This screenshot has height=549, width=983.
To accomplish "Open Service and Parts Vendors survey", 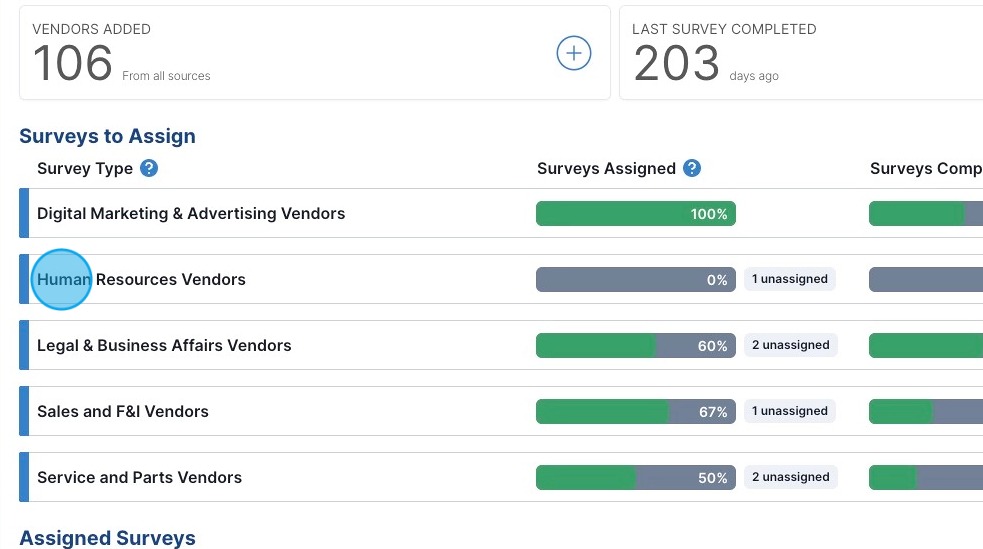I will click(139, 477).
